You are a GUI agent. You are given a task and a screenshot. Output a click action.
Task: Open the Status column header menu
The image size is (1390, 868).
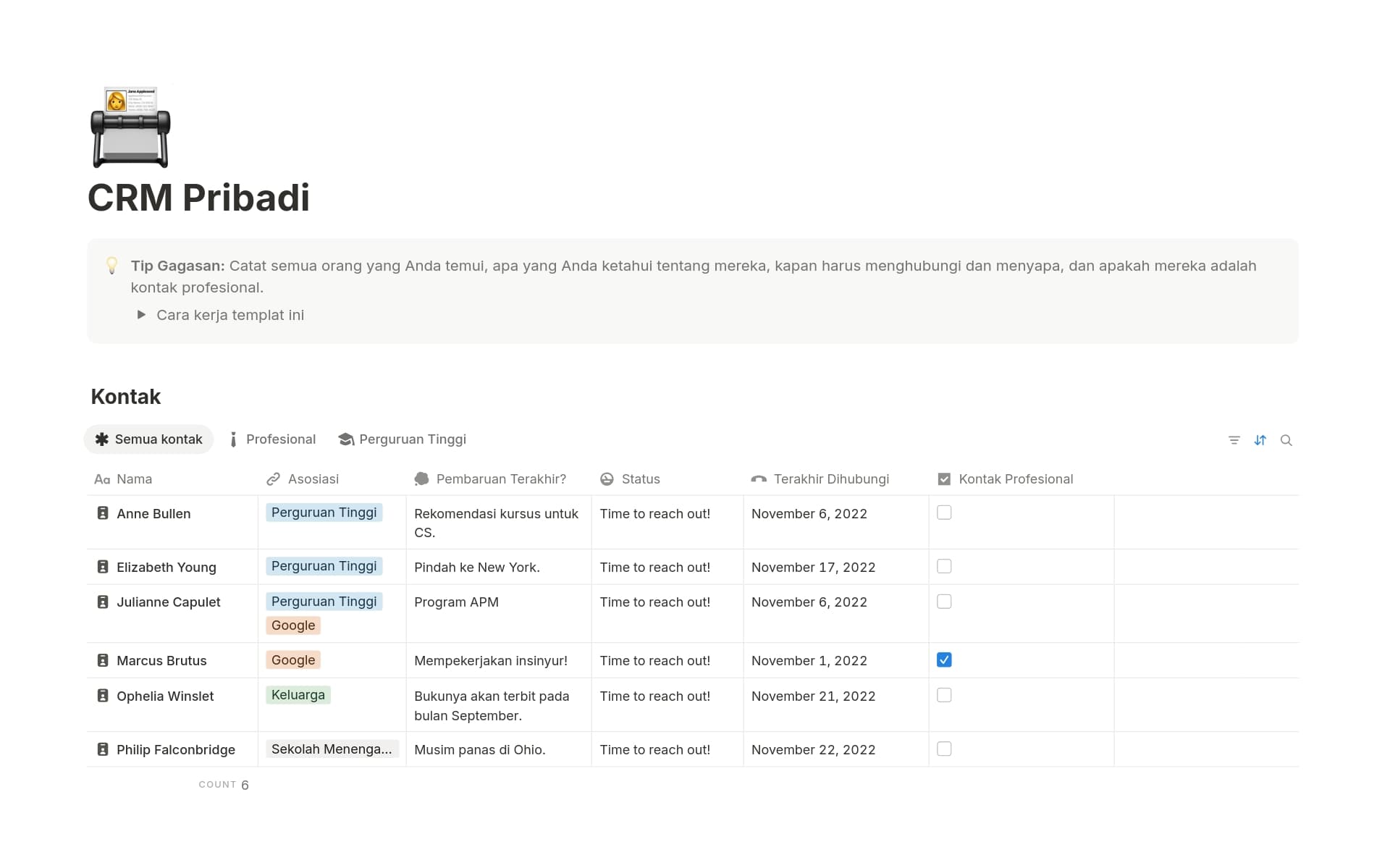[640, 479]
